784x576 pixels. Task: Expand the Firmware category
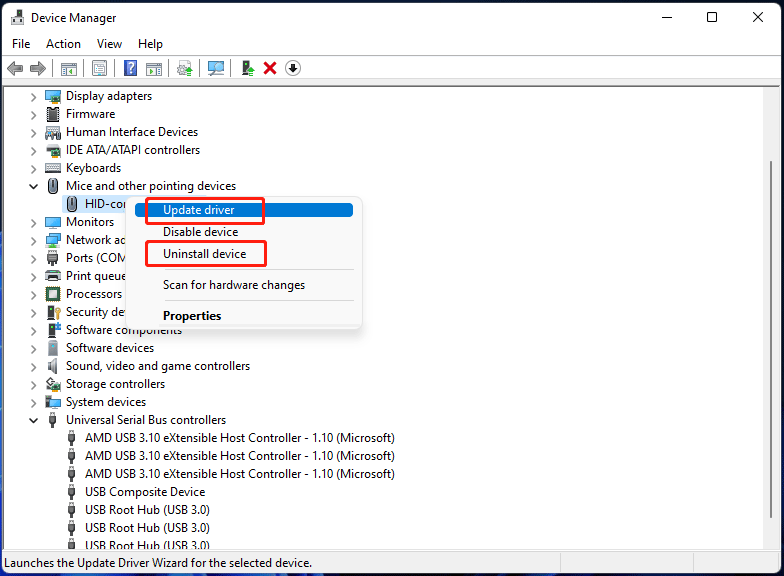tap(34, 114)
